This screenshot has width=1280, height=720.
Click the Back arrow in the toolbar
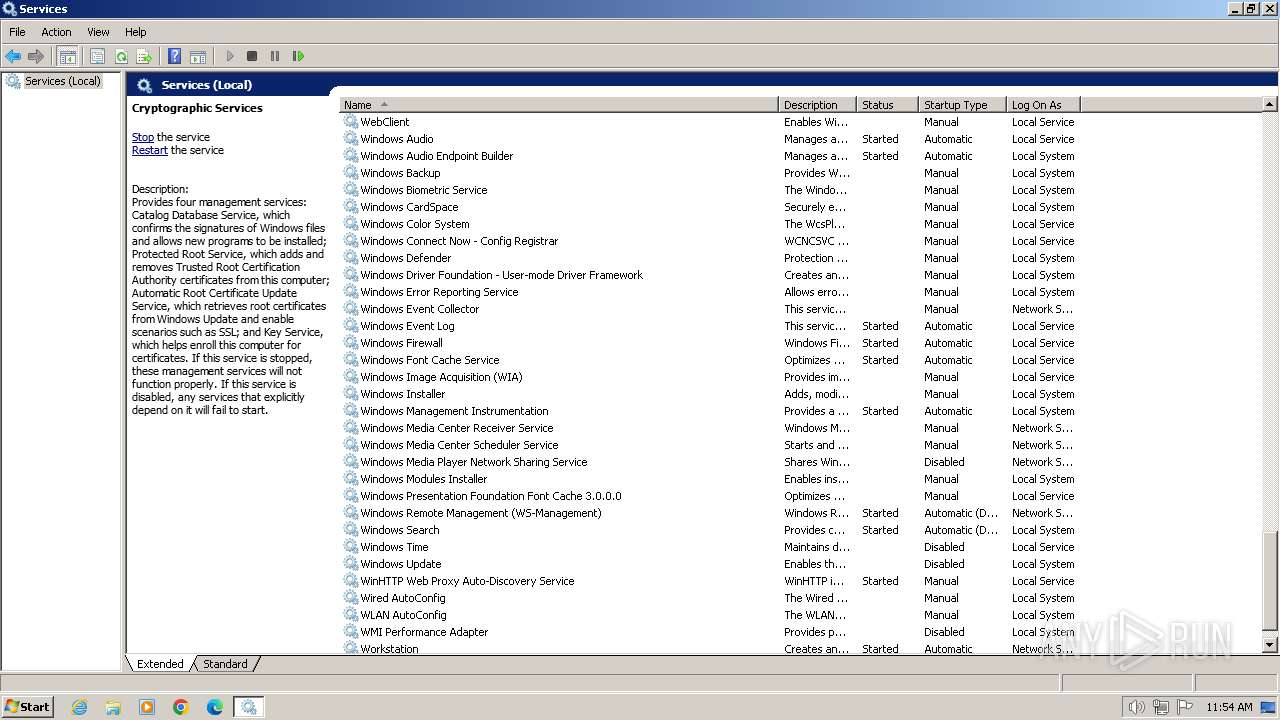click(x=13, y=57)
